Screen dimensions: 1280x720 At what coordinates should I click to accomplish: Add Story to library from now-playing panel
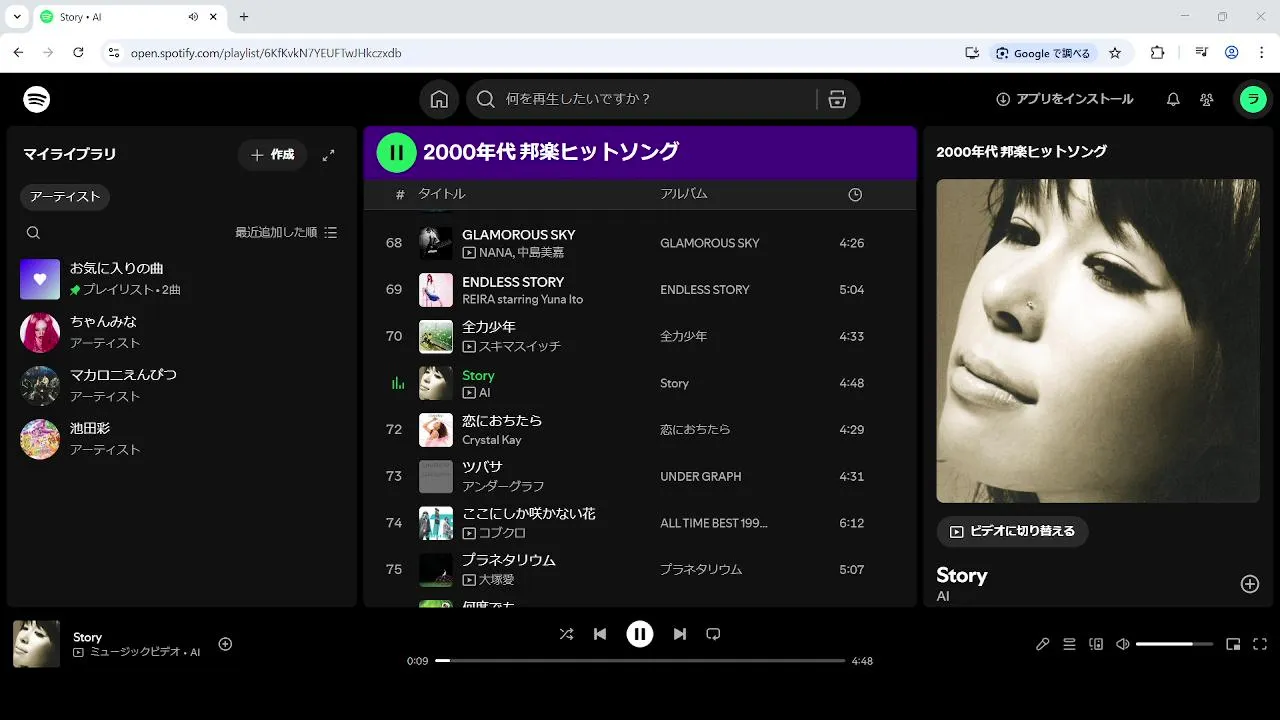[1249, 584]
